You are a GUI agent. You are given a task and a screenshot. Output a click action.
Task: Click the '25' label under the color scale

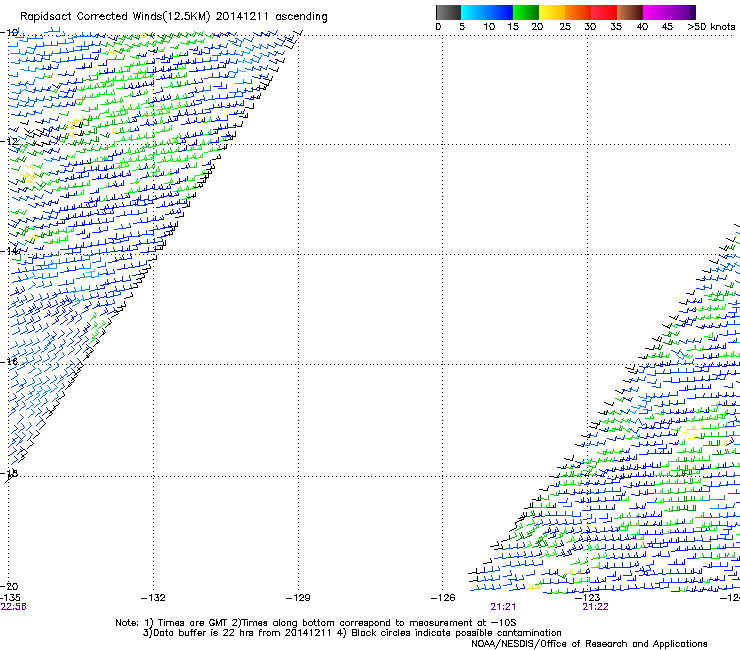tap(565, 27)
